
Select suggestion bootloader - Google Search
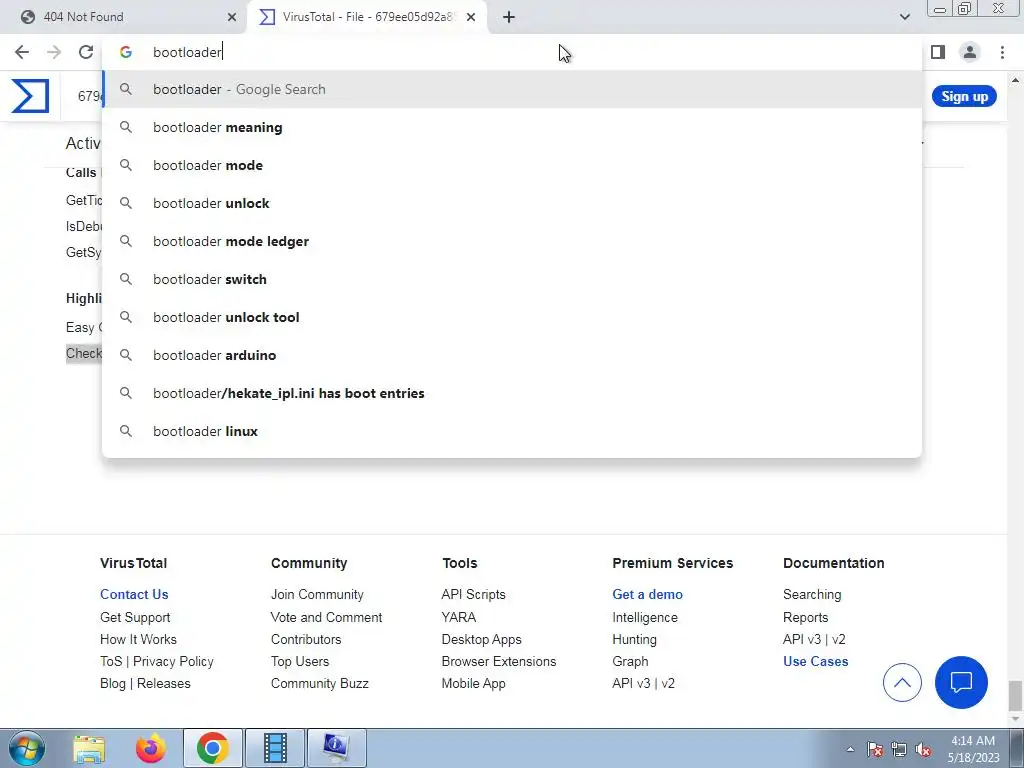click(x=512, y=89)
